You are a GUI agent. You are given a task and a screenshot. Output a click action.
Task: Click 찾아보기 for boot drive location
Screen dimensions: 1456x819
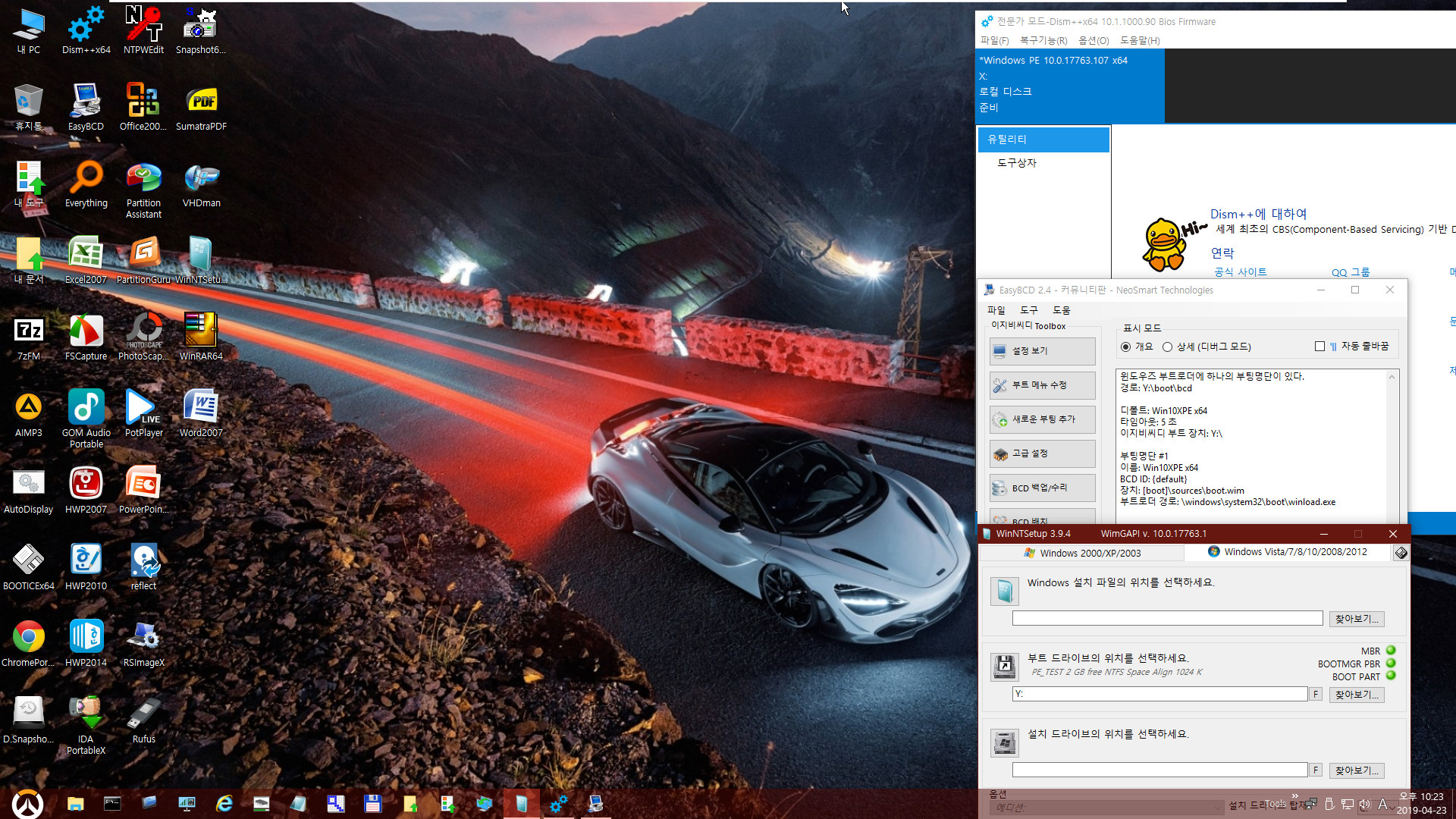[x=1357, y=695]
